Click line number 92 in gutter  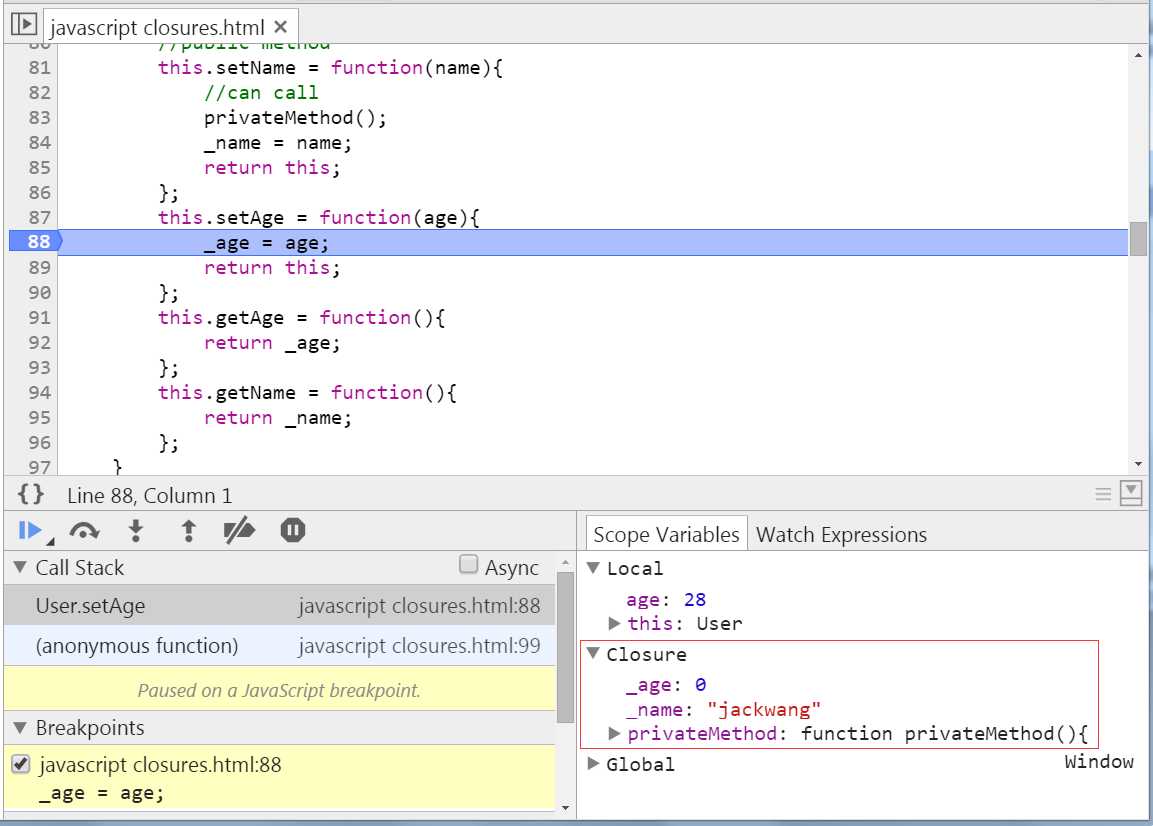(x=40, y=342)
